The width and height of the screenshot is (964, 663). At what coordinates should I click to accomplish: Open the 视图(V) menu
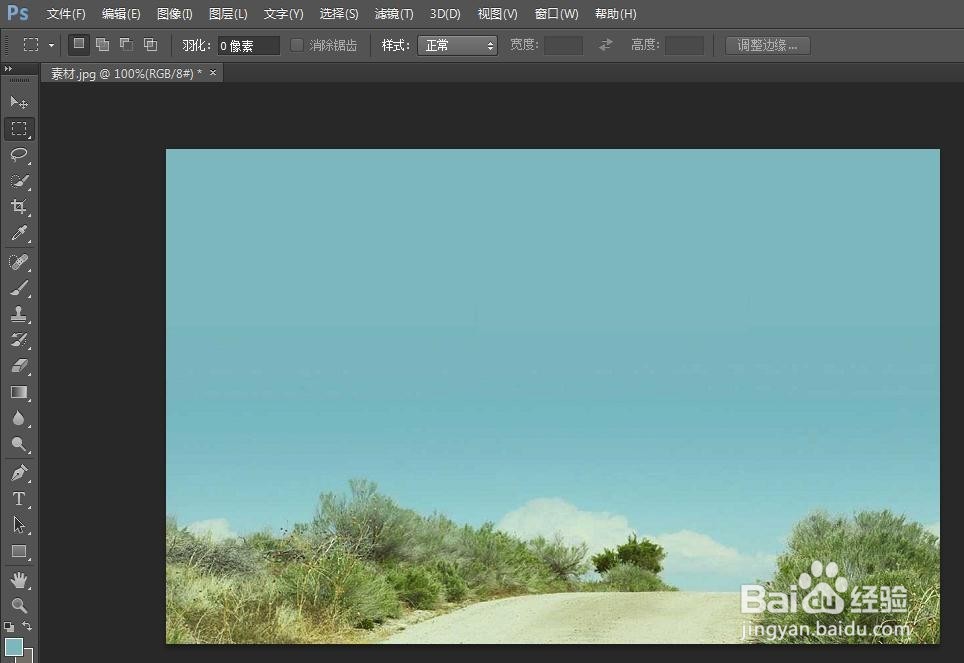point(497,14)
